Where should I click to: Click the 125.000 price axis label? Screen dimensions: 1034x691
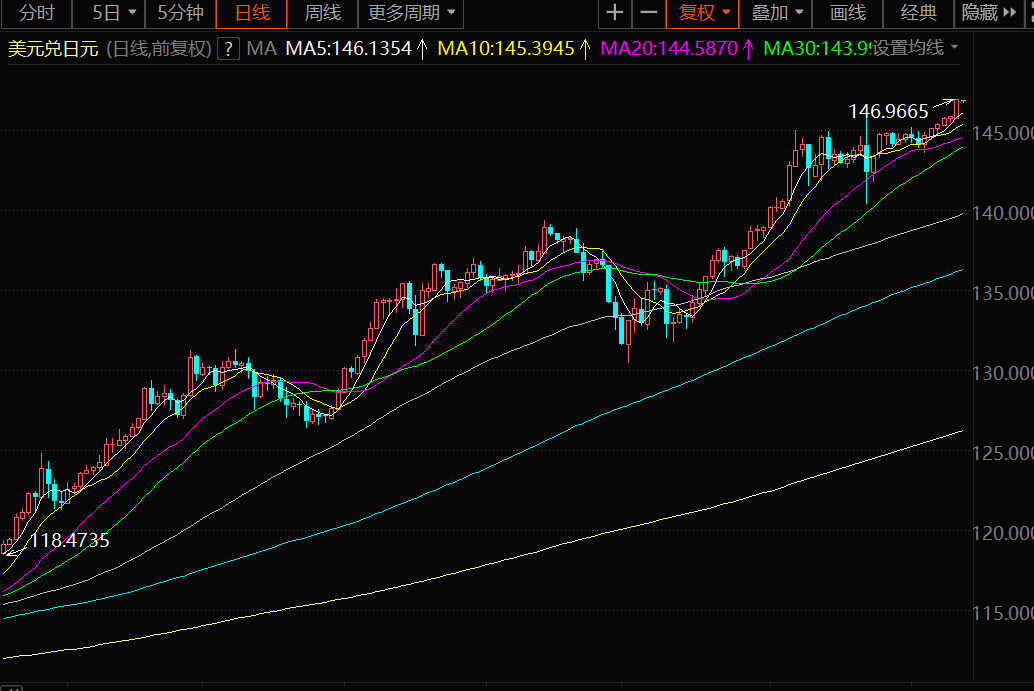point(1003,453)
